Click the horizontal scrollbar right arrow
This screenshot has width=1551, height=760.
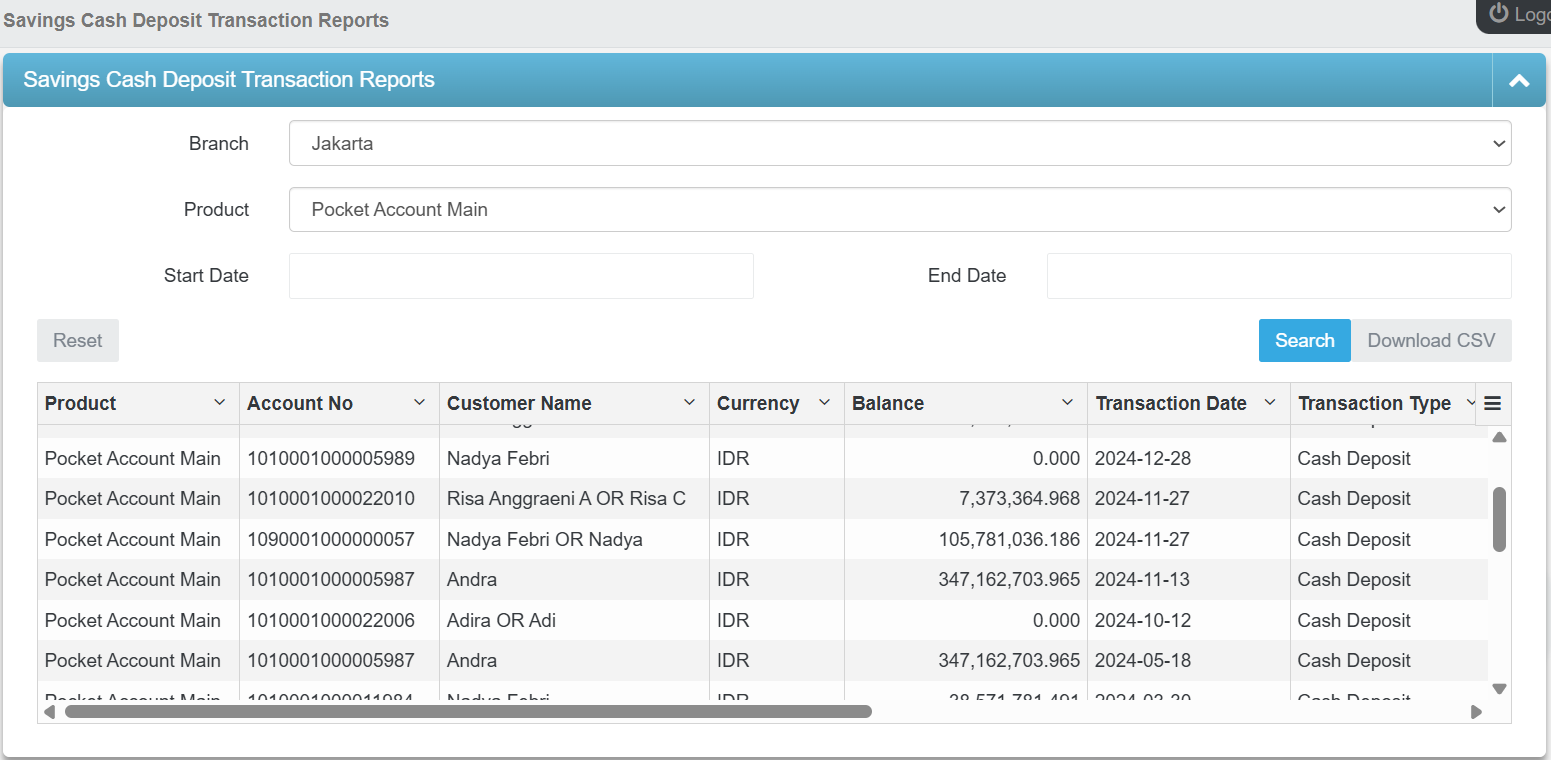(1476, 712)
